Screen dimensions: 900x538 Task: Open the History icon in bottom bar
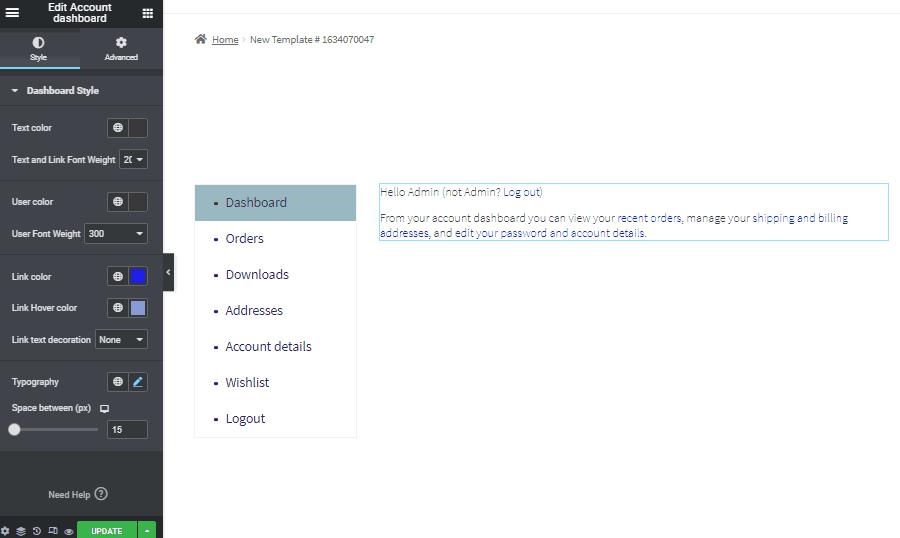click(37, 531)
